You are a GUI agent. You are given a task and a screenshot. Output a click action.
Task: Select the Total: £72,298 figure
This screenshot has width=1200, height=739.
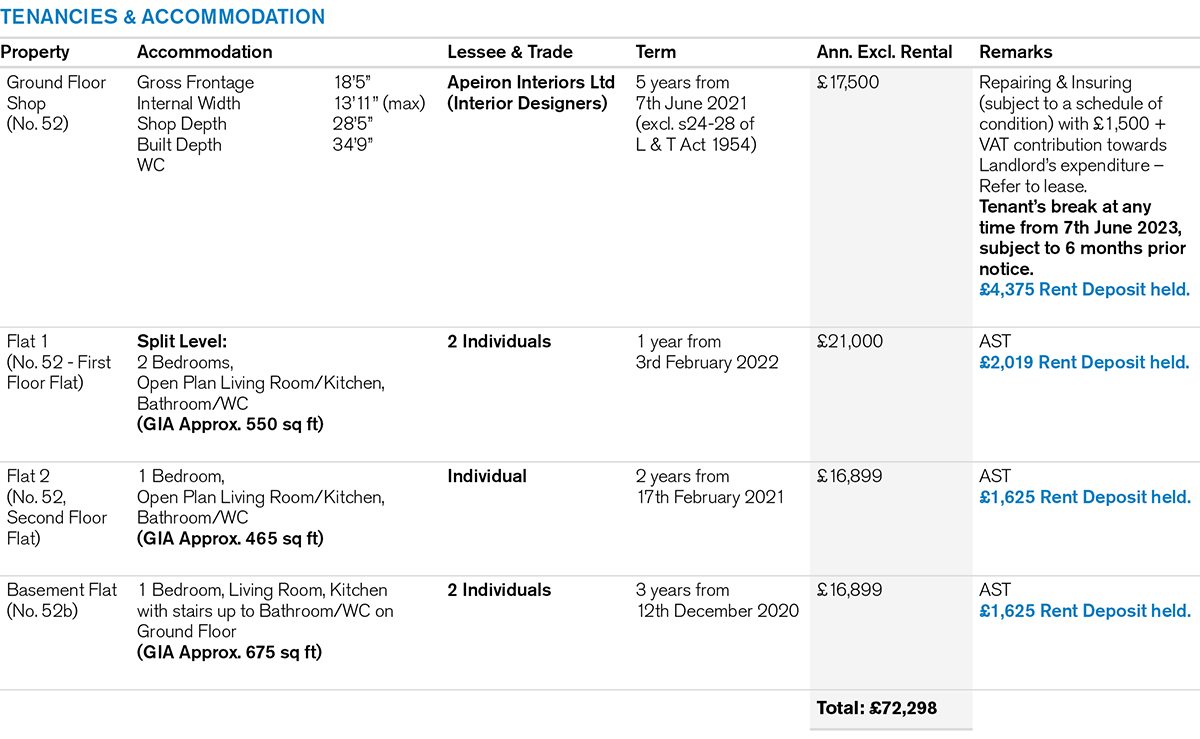[x=877, y=709]
